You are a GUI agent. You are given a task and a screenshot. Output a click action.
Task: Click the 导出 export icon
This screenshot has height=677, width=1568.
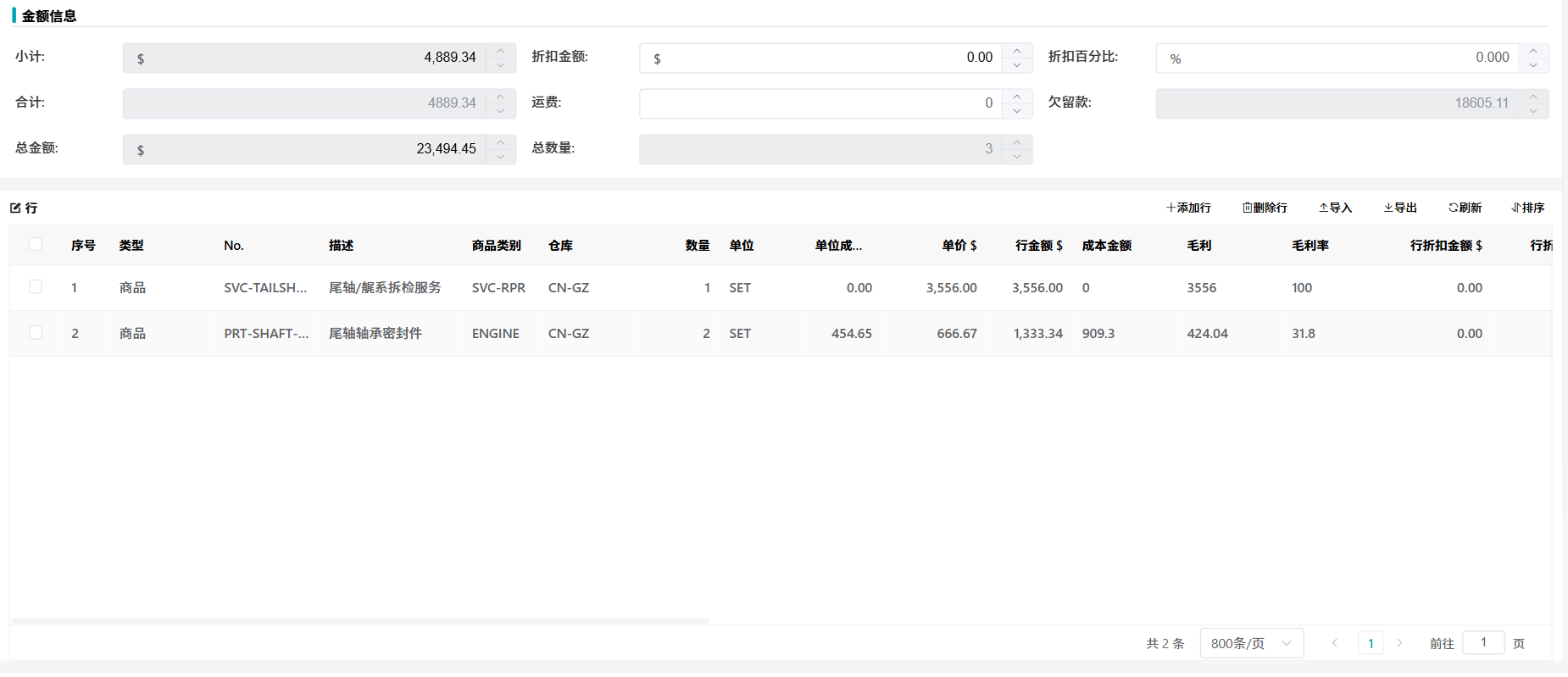click(1388, 208)
